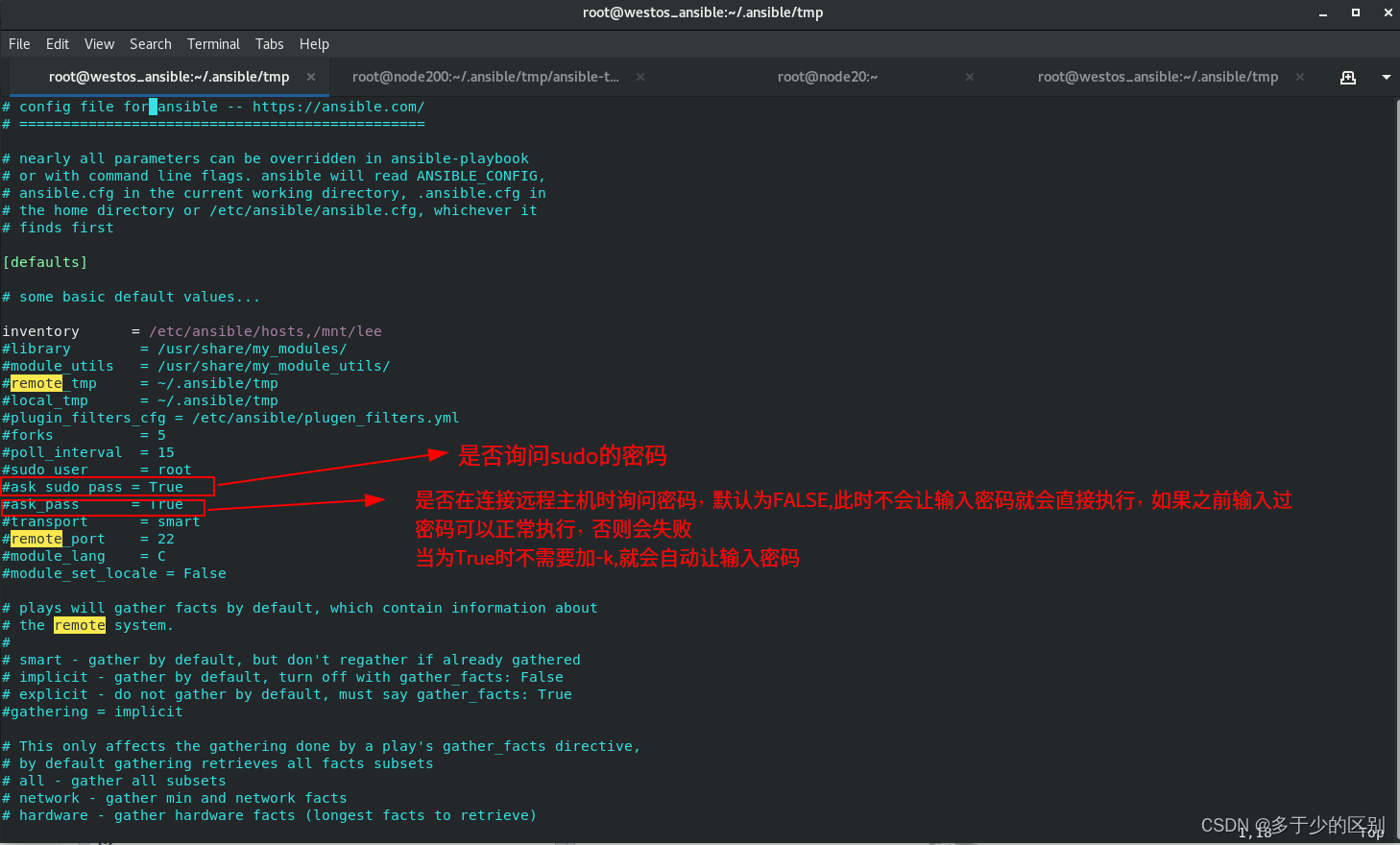Click the inventory setting line
The width and height of the screenshot is (1400, 845).
[192, 331]
